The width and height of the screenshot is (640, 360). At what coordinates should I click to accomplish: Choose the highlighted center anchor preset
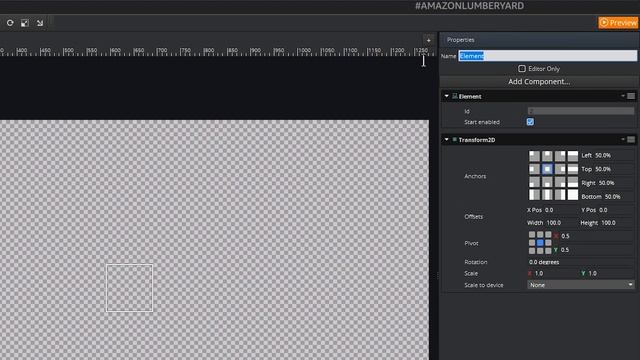(x=547, y=169)
